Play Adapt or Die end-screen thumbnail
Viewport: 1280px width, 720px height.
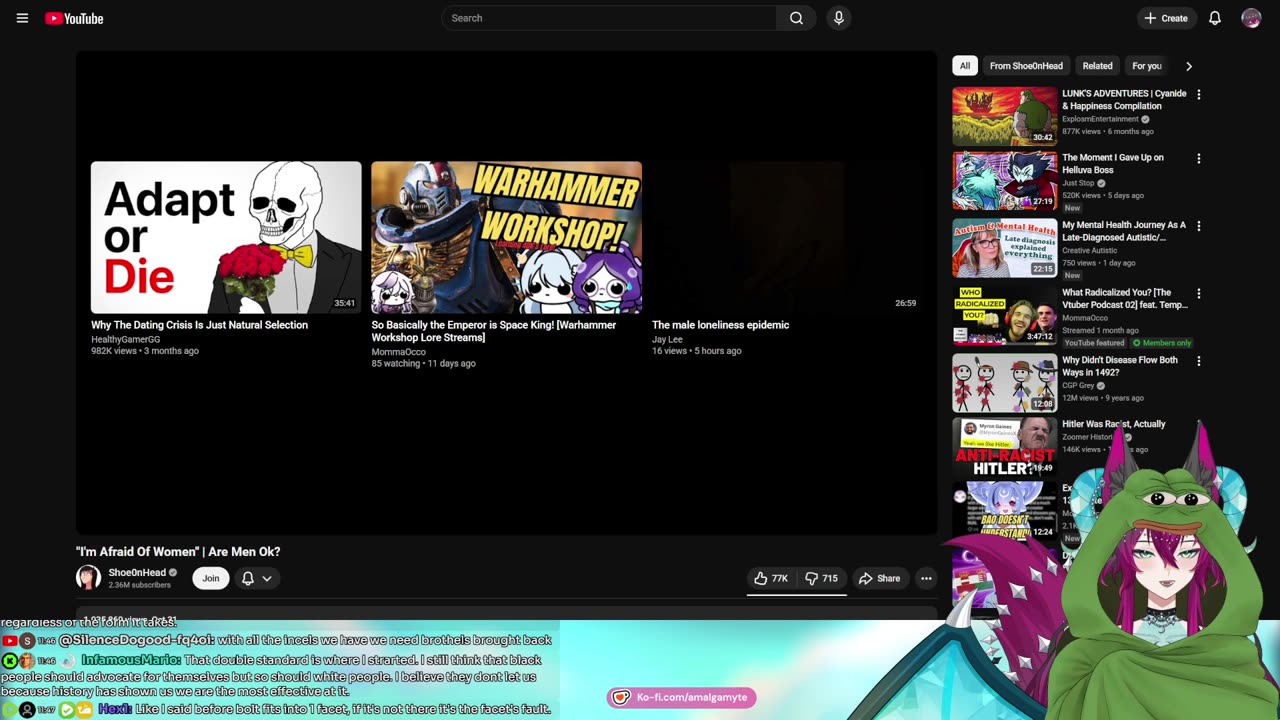(x=226, y=237)
